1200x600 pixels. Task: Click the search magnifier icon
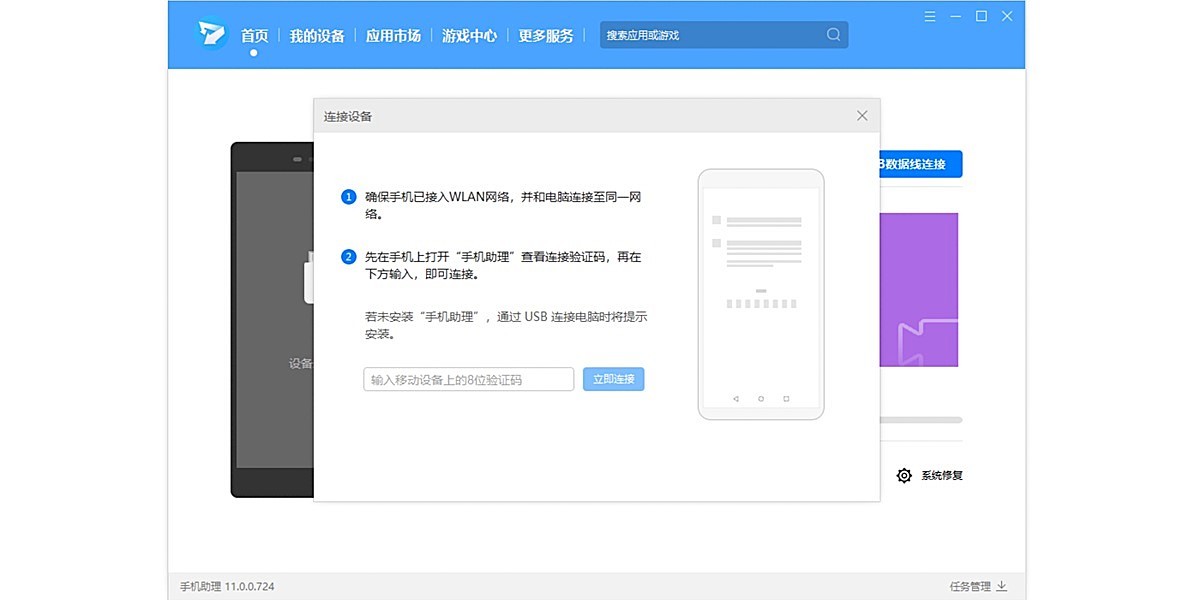pos(833,34)
